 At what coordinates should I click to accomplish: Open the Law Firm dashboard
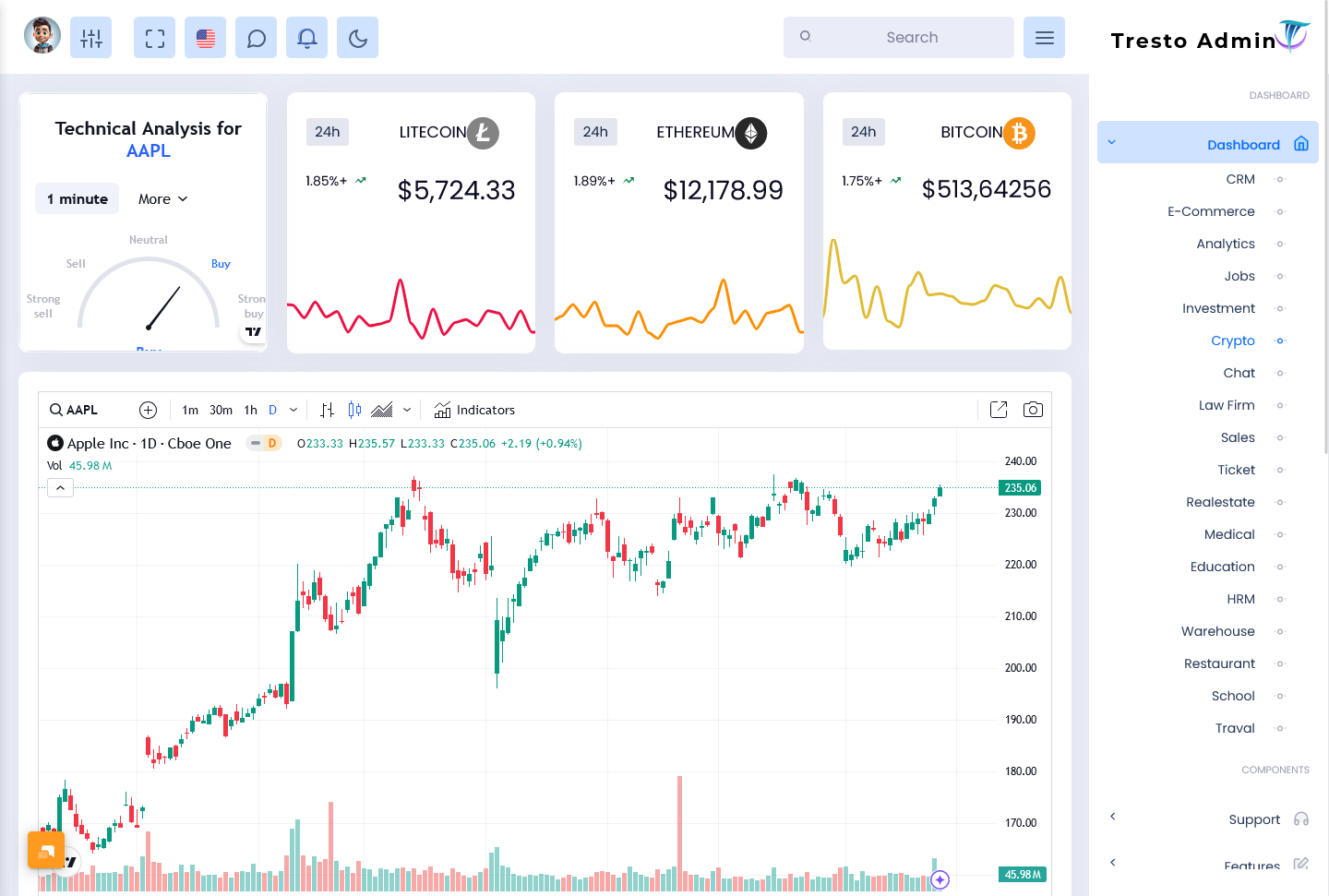pyautogui.click(x=1227, y=405)
